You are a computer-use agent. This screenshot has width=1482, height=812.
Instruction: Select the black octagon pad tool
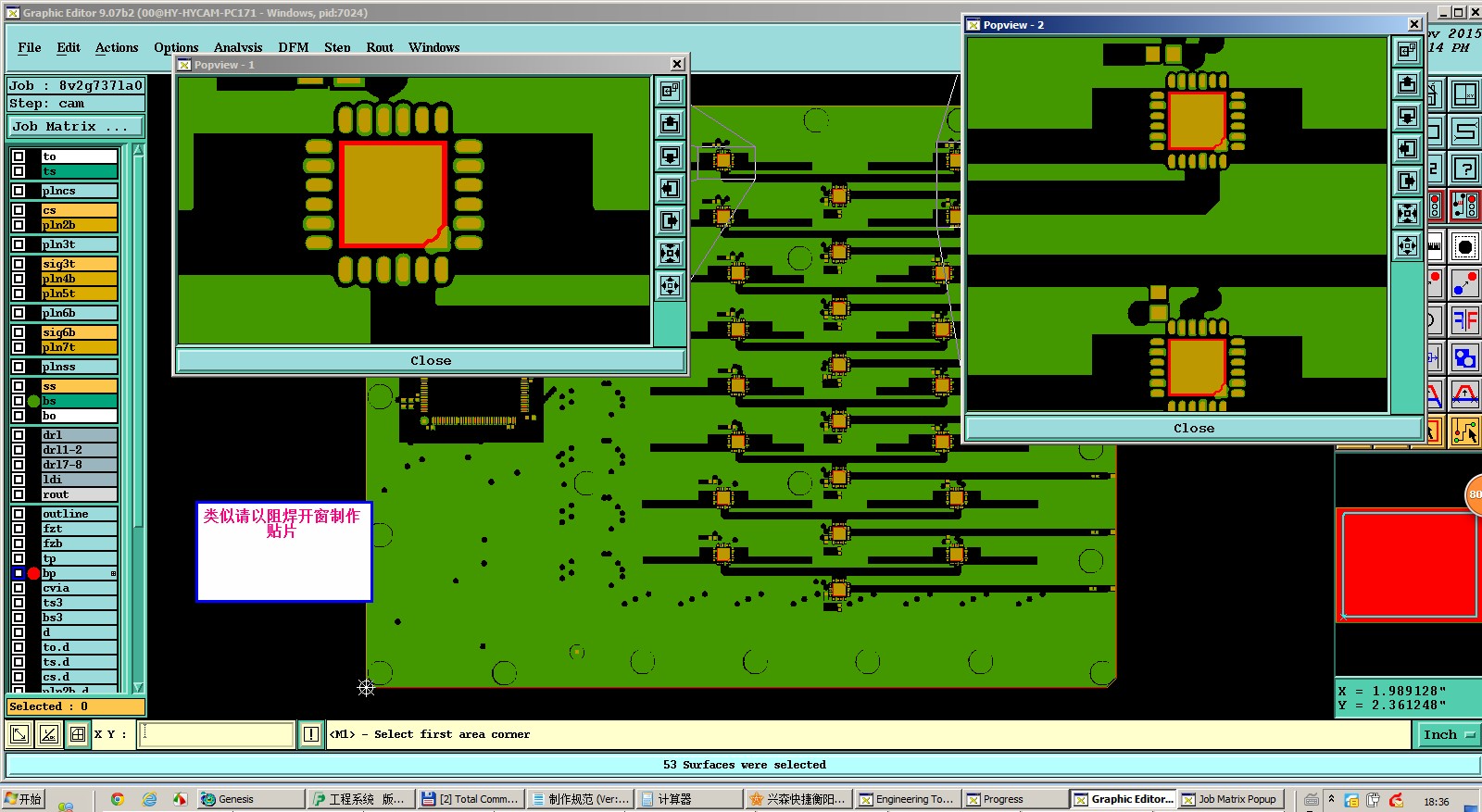pyautogui.click(x=1465, y=246)
